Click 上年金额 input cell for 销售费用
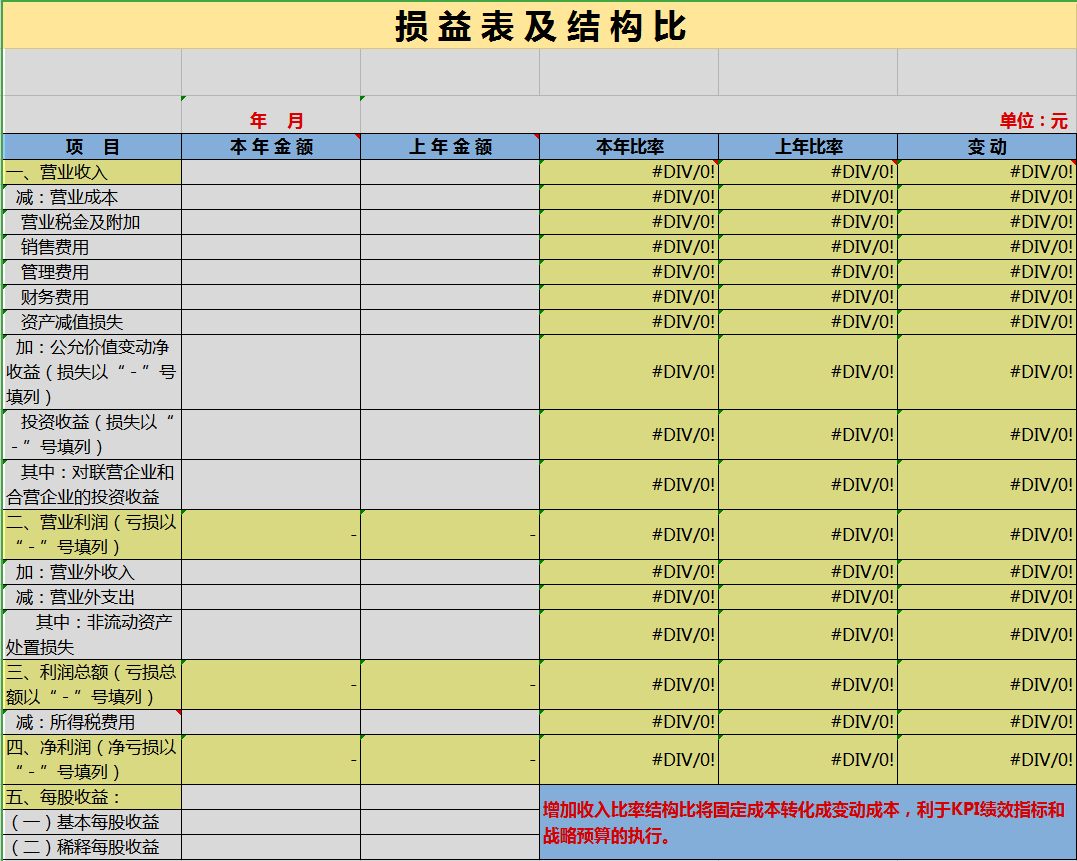This screenshot has width=1077, height=861. coord(450,247)
